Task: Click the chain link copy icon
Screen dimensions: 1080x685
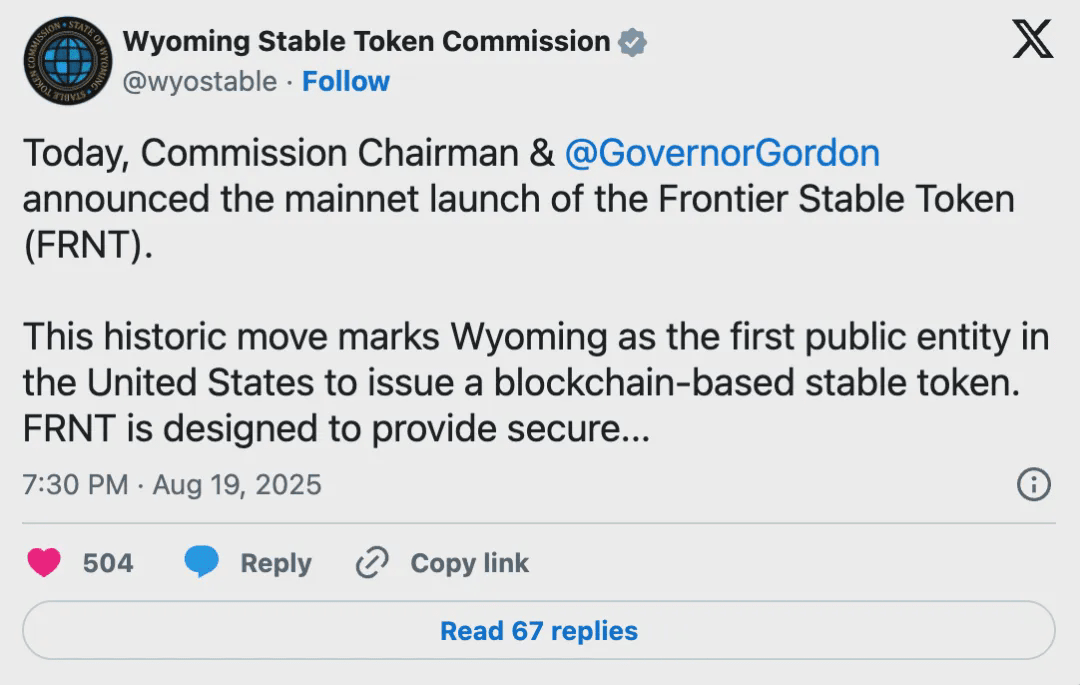Action: [372, 563]
